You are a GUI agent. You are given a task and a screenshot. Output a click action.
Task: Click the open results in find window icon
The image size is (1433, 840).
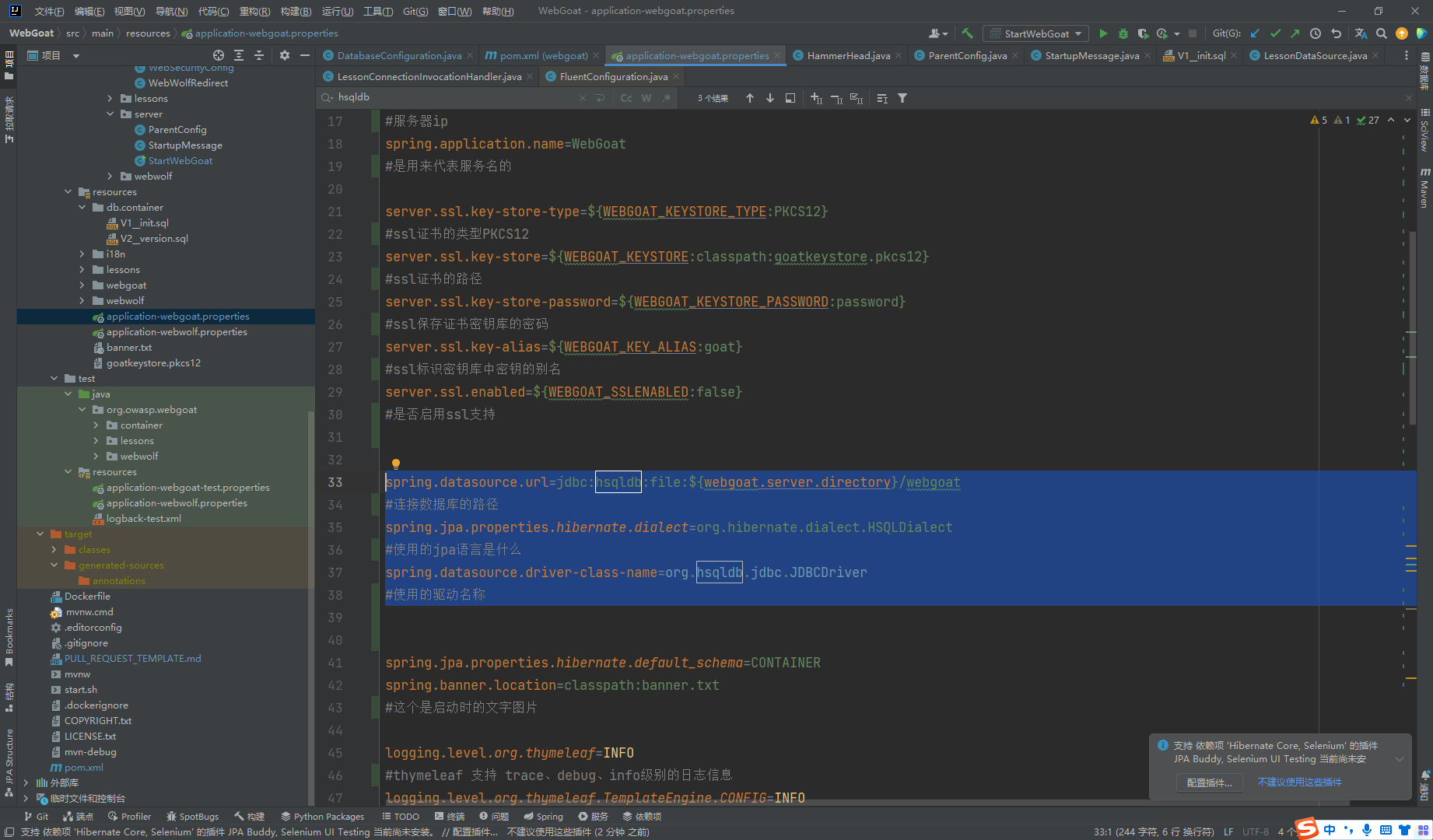pos(790,98)
